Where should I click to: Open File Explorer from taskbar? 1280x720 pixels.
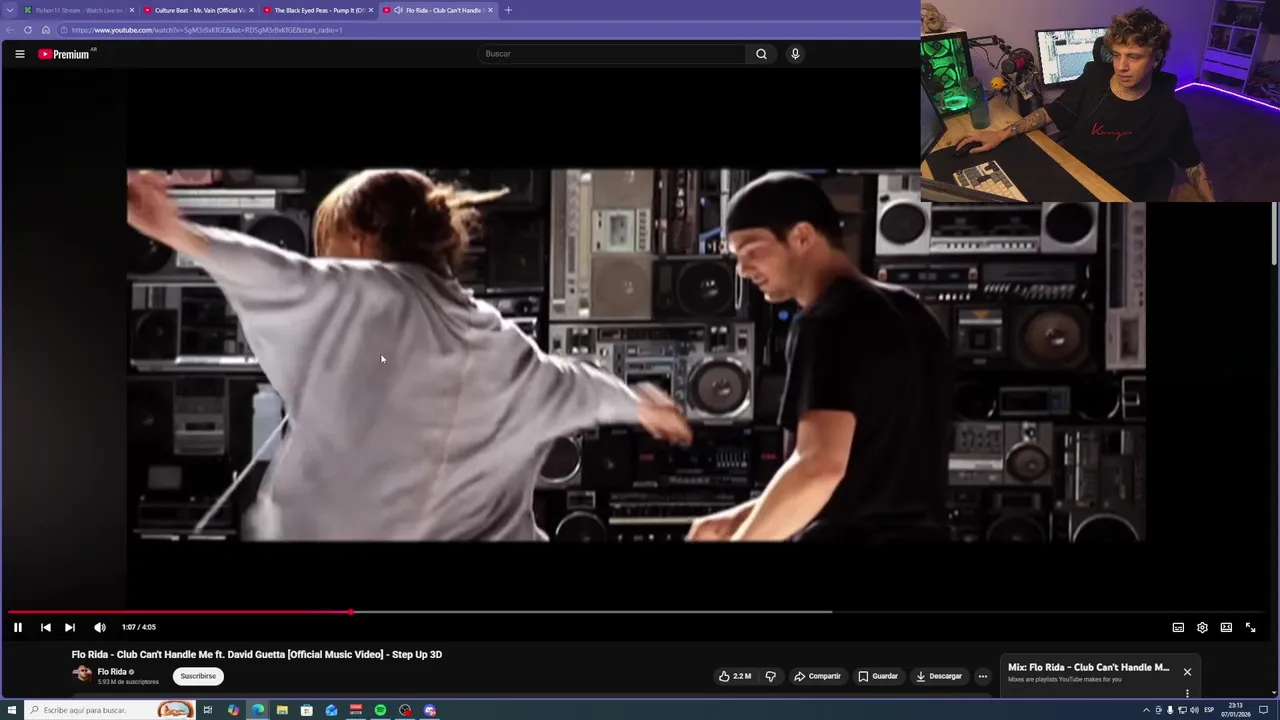point(282,710)
